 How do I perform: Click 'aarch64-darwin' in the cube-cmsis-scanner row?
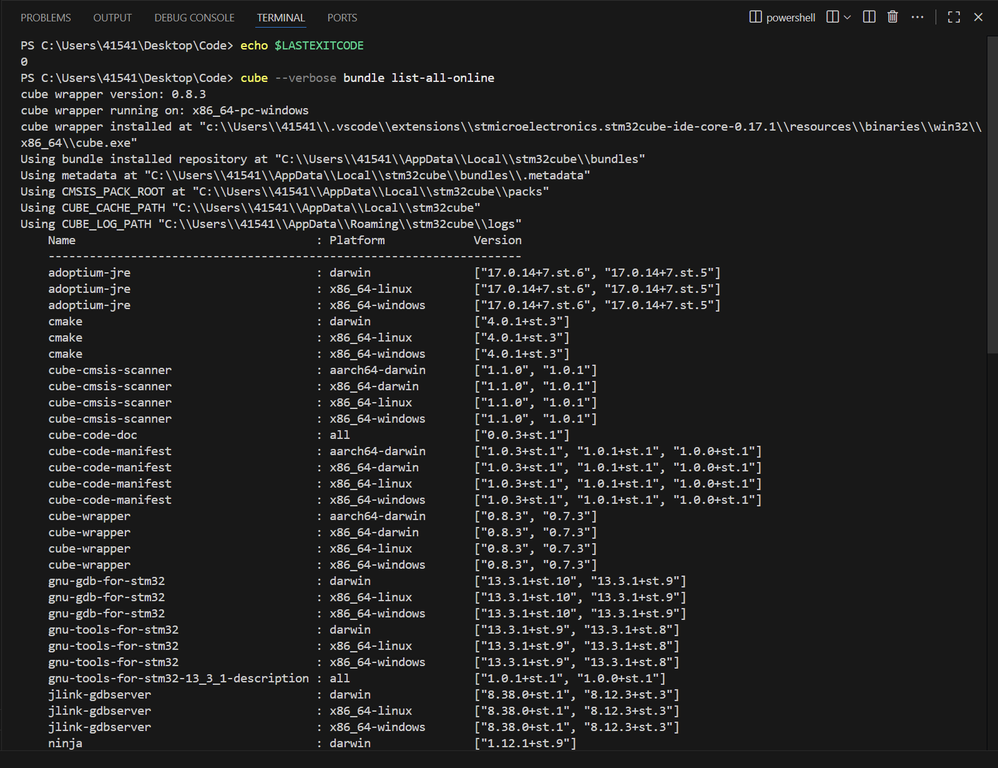pyautogui.click(x=377, y=370)
